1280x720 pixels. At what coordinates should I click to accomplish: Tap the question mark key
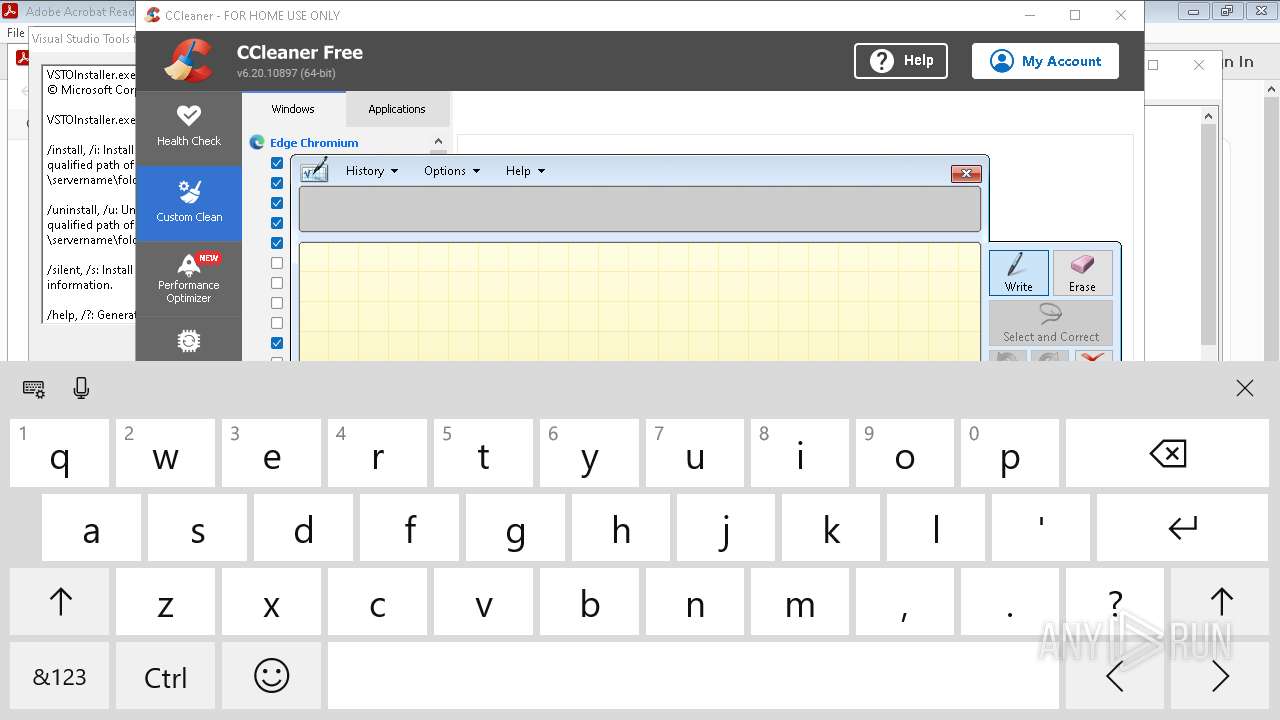tap(1115, 602)
